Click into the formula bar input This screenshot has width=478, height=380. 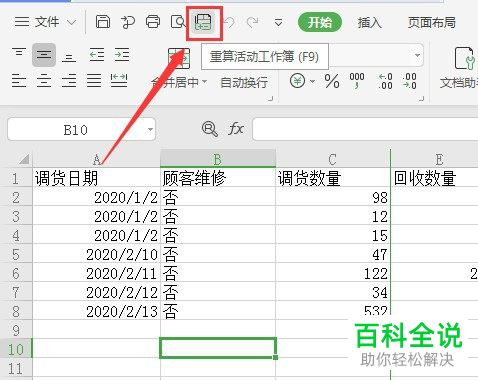coord(365,129)
